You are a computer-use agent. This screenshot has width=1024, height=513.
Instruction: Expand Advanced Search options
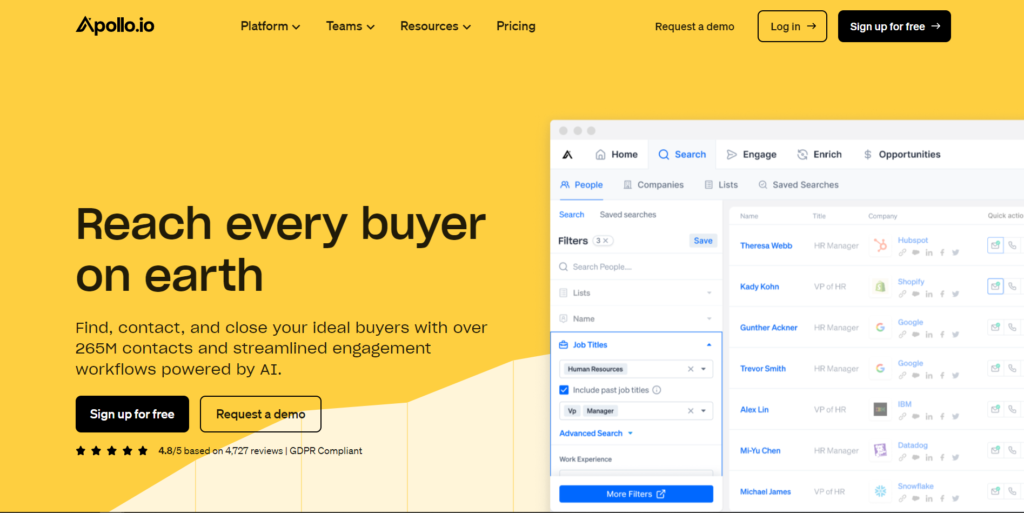pyautogui.click(x=596, y=433)
